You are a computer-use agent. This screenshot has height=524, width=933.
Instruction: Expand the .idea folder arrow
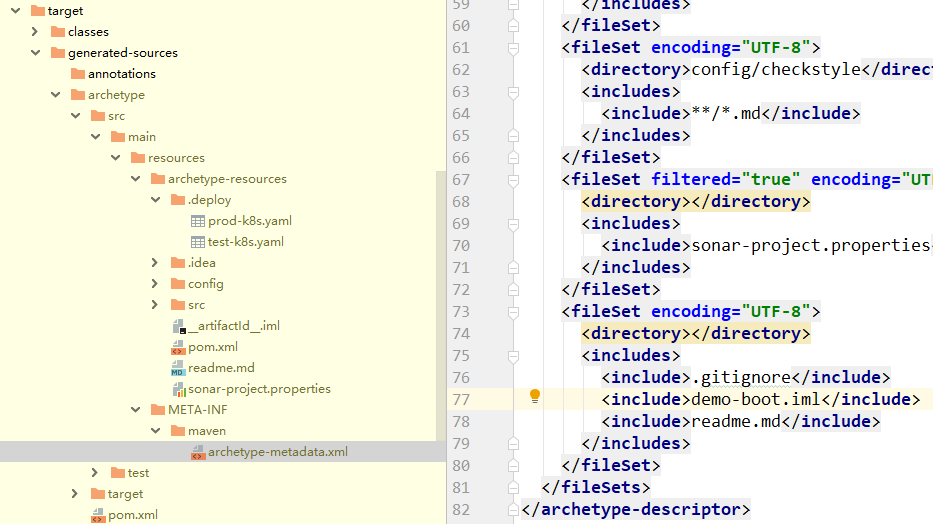[155, 262]
